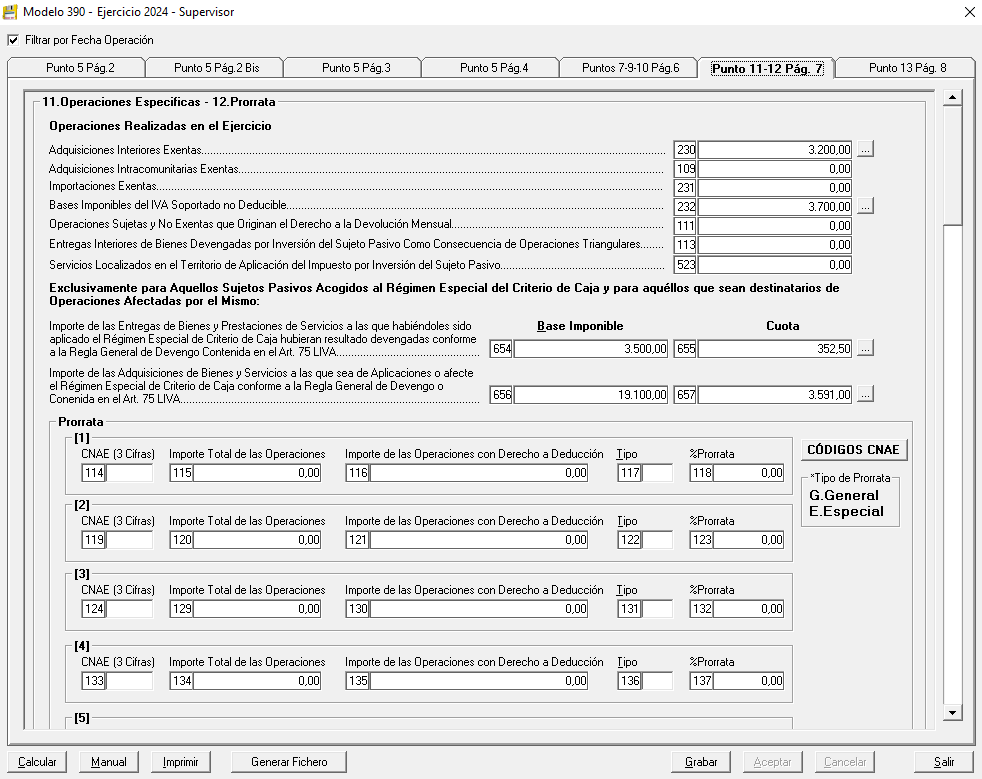Focus field 113 Operaciones Triangulares value
Viewport: 982px width, 779px height.
(x=775, y=245)
